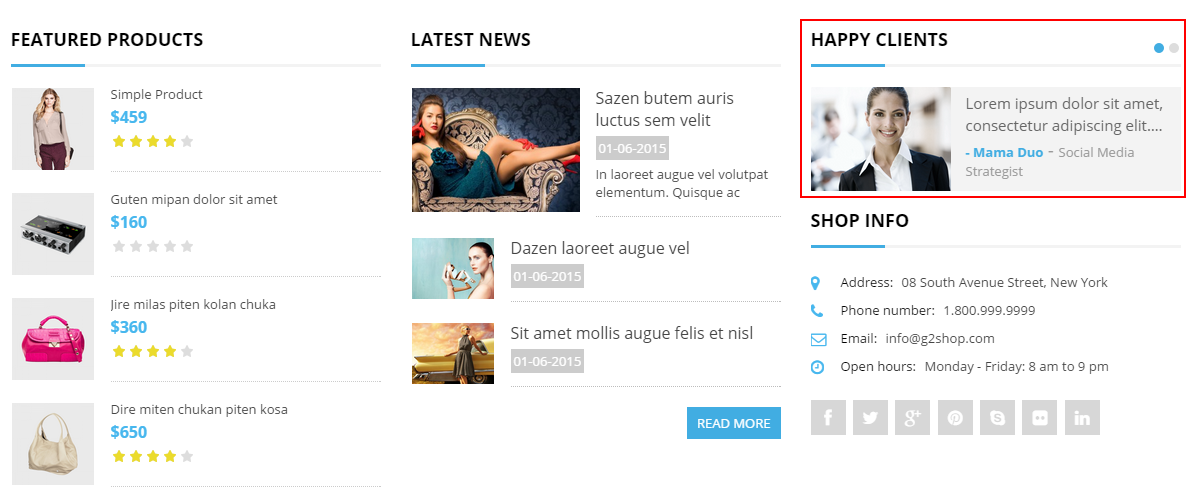The height and width of the screenshot is (500, 1188).
Task: Click the star rating under $360
Action: [152, 352]
